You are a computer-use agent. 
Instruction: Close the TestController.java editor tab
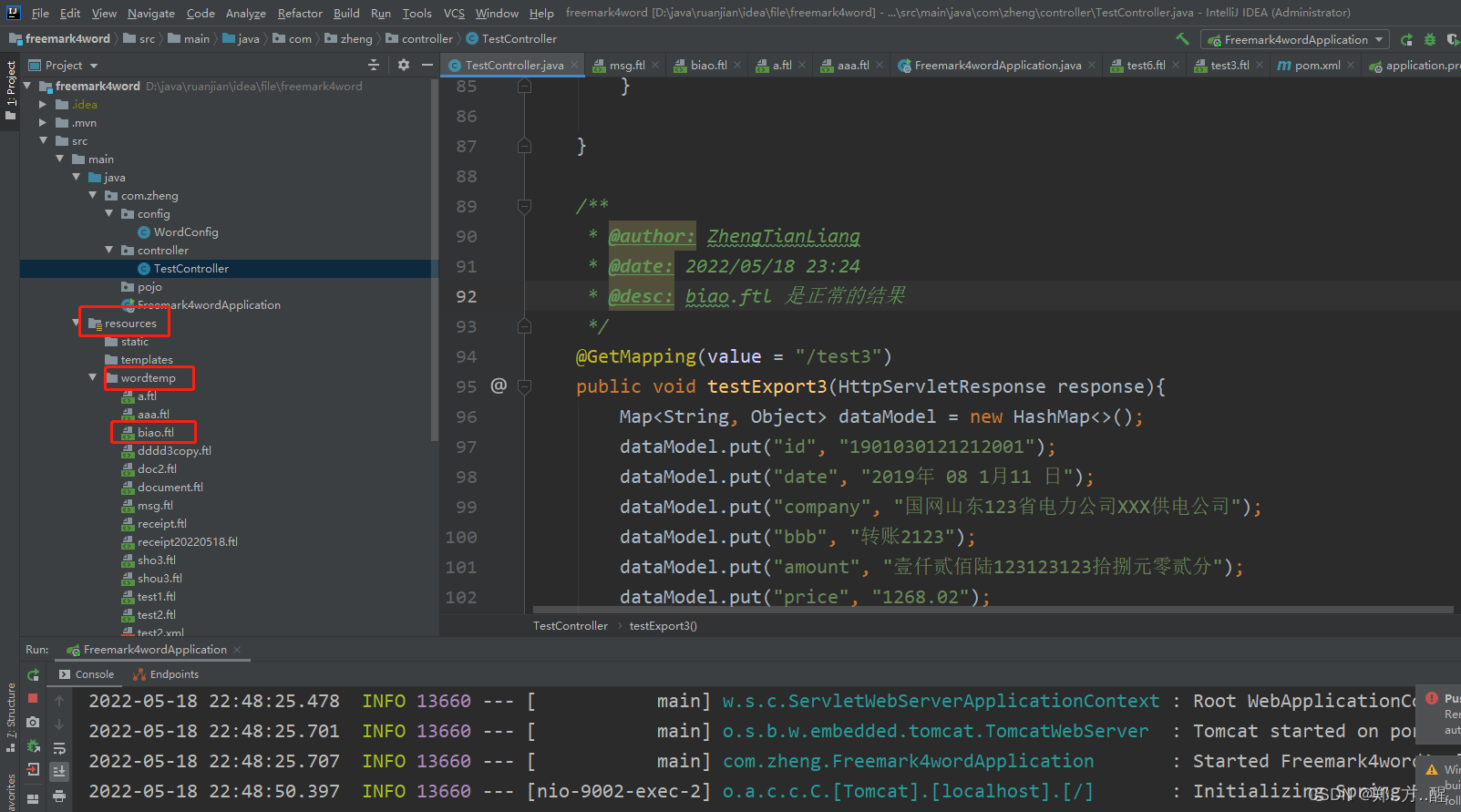(x=573, y=66)
